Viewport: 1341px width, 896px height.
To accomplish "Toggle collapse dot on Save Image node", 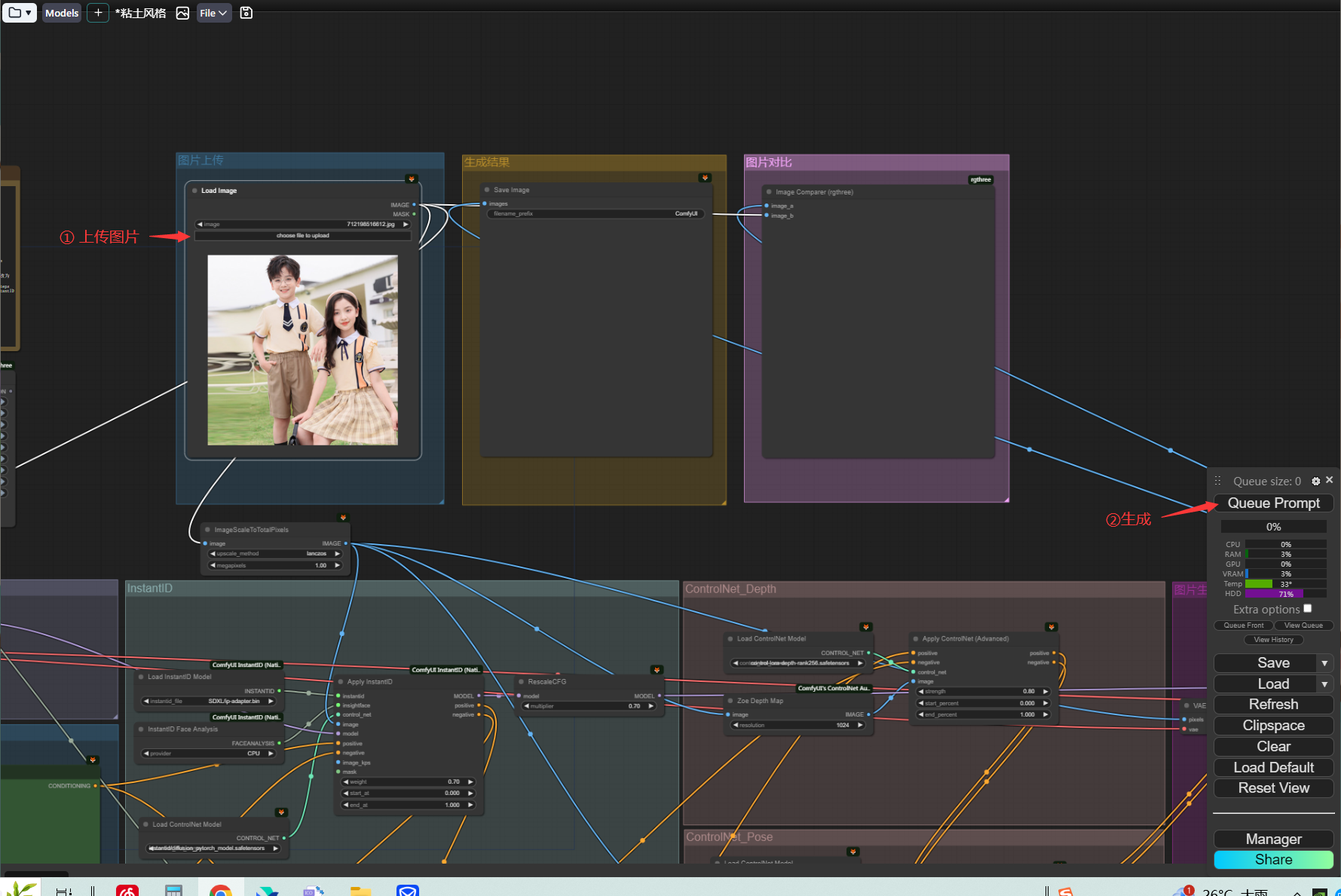I will pos(487,190).
